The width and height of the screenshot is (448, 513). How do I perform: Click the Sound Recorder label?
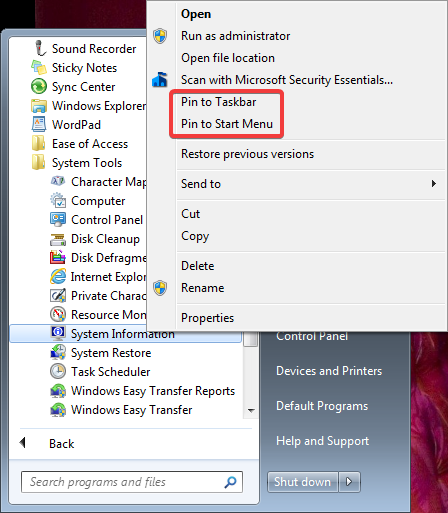click(x=94, y=49)
